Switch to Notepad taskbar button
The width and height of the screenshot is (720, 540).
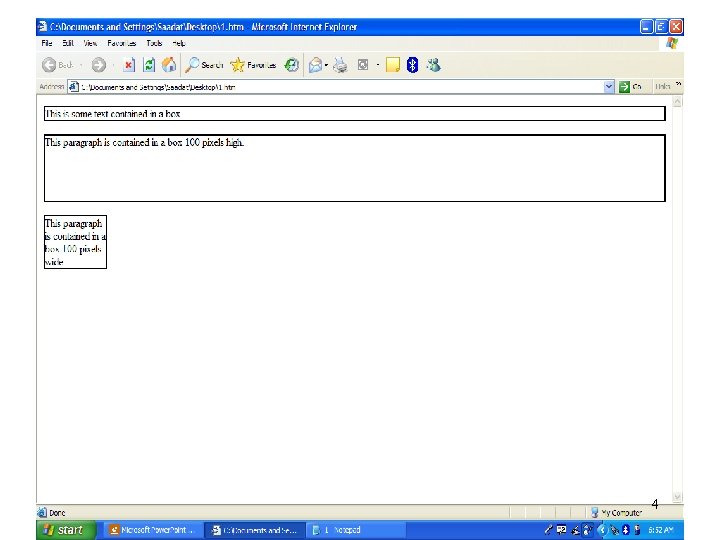tap(355, 530)
